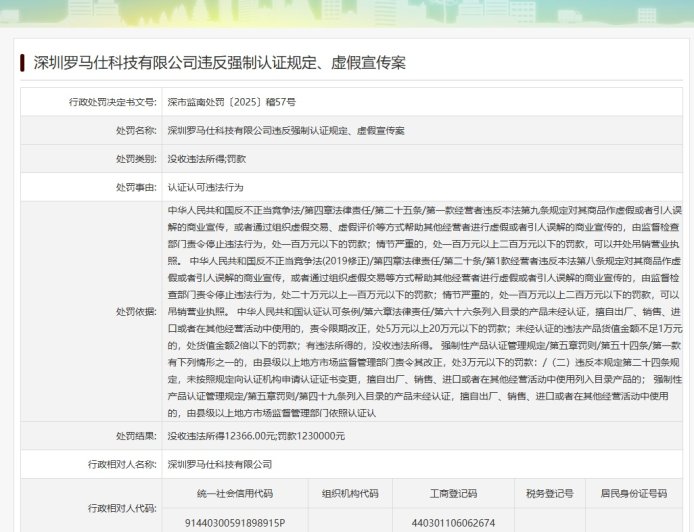Click the 行政相对人名称: label
This screenshot has width=694, height=532.
click(x=122, y=464)
